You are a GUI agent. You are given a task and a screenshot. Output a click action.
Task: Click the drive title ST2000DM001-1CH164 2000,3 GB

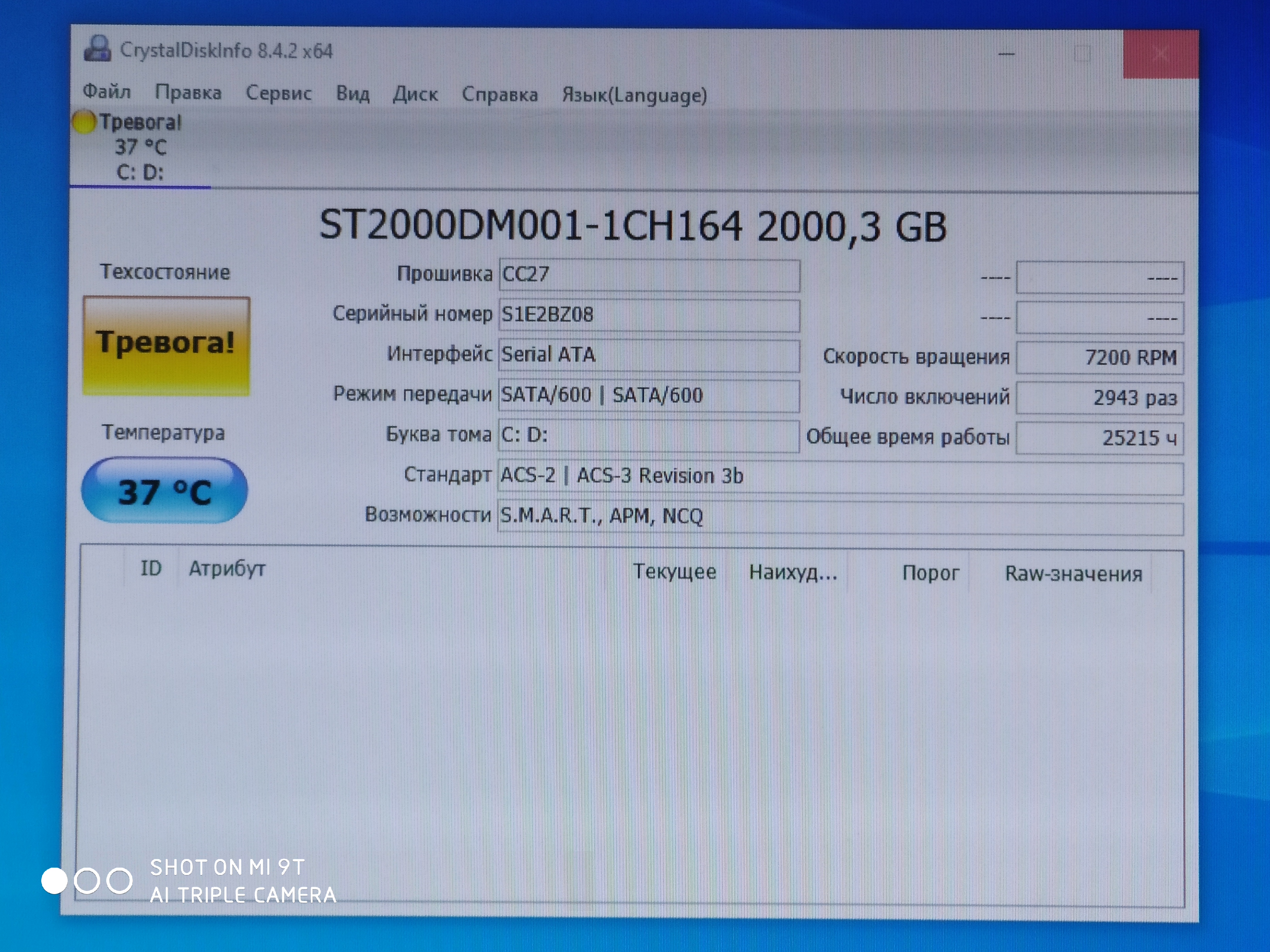[x=633, y=226]
